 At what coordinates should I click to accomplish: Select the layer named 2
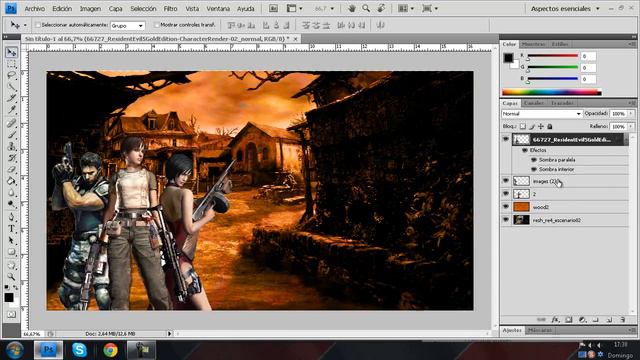click(x=534, y=194)
